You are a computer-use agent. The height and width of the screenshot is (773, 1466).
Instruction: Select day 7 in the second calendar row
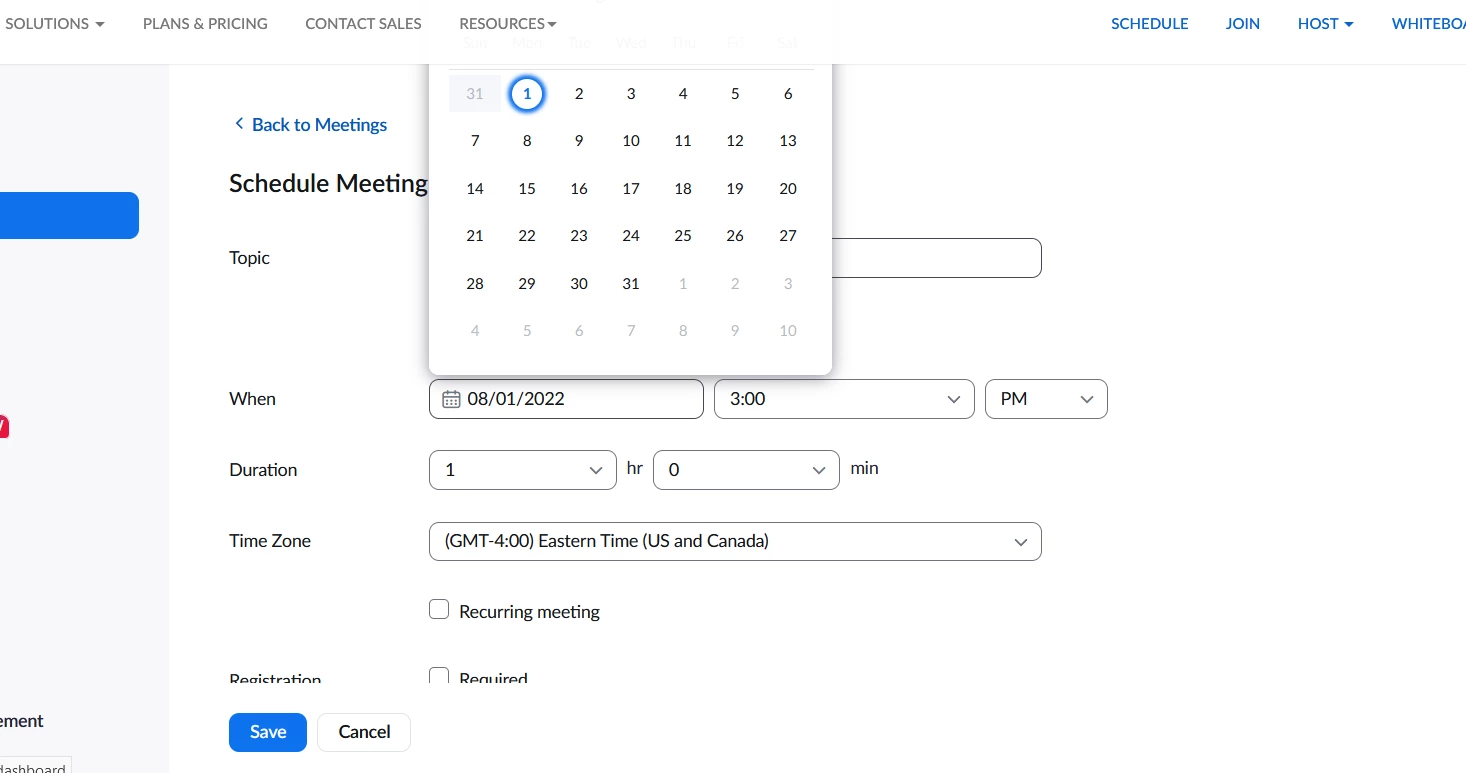tap(475, 141)
